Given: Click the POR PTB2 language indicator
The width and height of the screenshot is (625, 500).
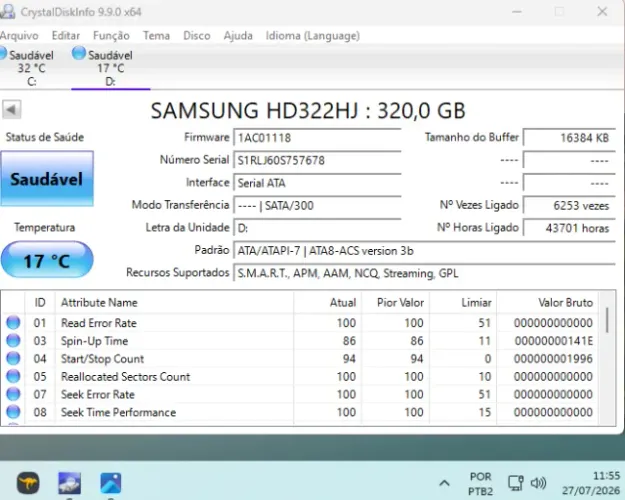Looking at the screenshot, I should pyautogui.click(x=480, y=484).
